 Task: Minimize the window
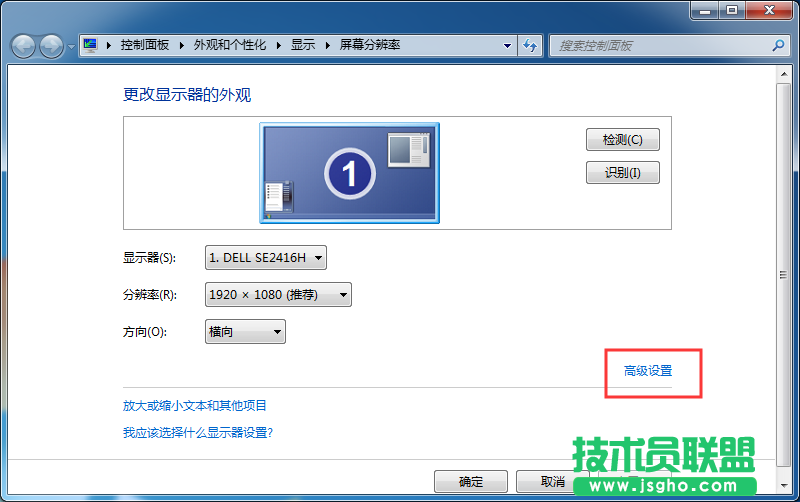pyautogui.click(x=705, y=10)
